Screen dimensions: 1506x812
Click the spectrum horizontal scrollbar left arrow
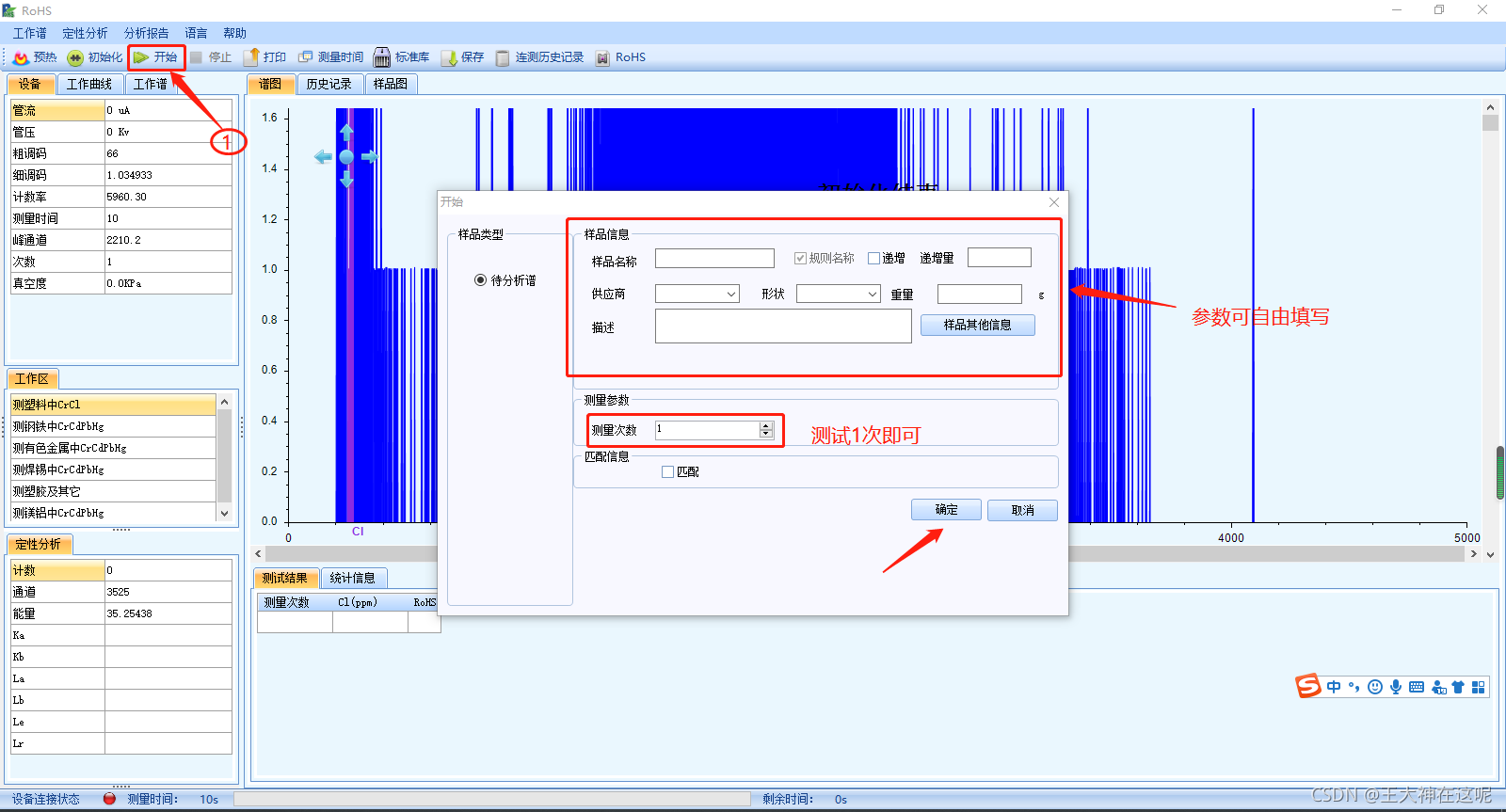[258, 554]
